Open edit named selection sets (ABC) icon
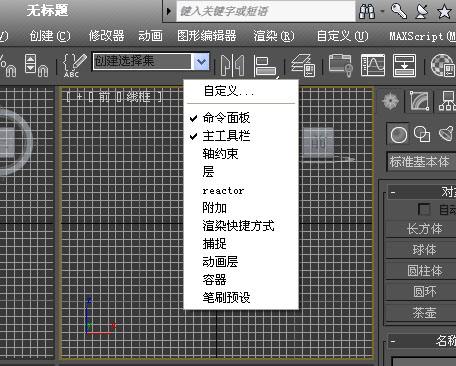Screen dimensions: 456x366 pyautogui.click(x=75, y=65)
